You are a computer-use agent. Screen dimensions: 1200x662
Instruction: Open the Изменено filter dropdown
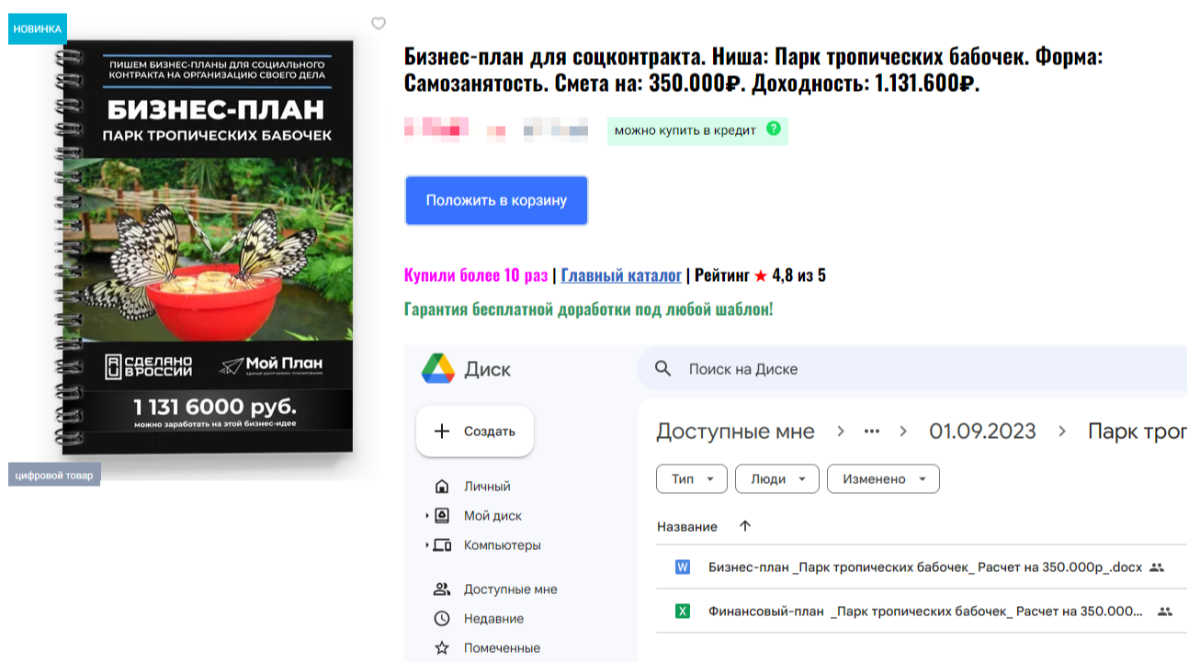pyautogui.click(x=883, y=479)
